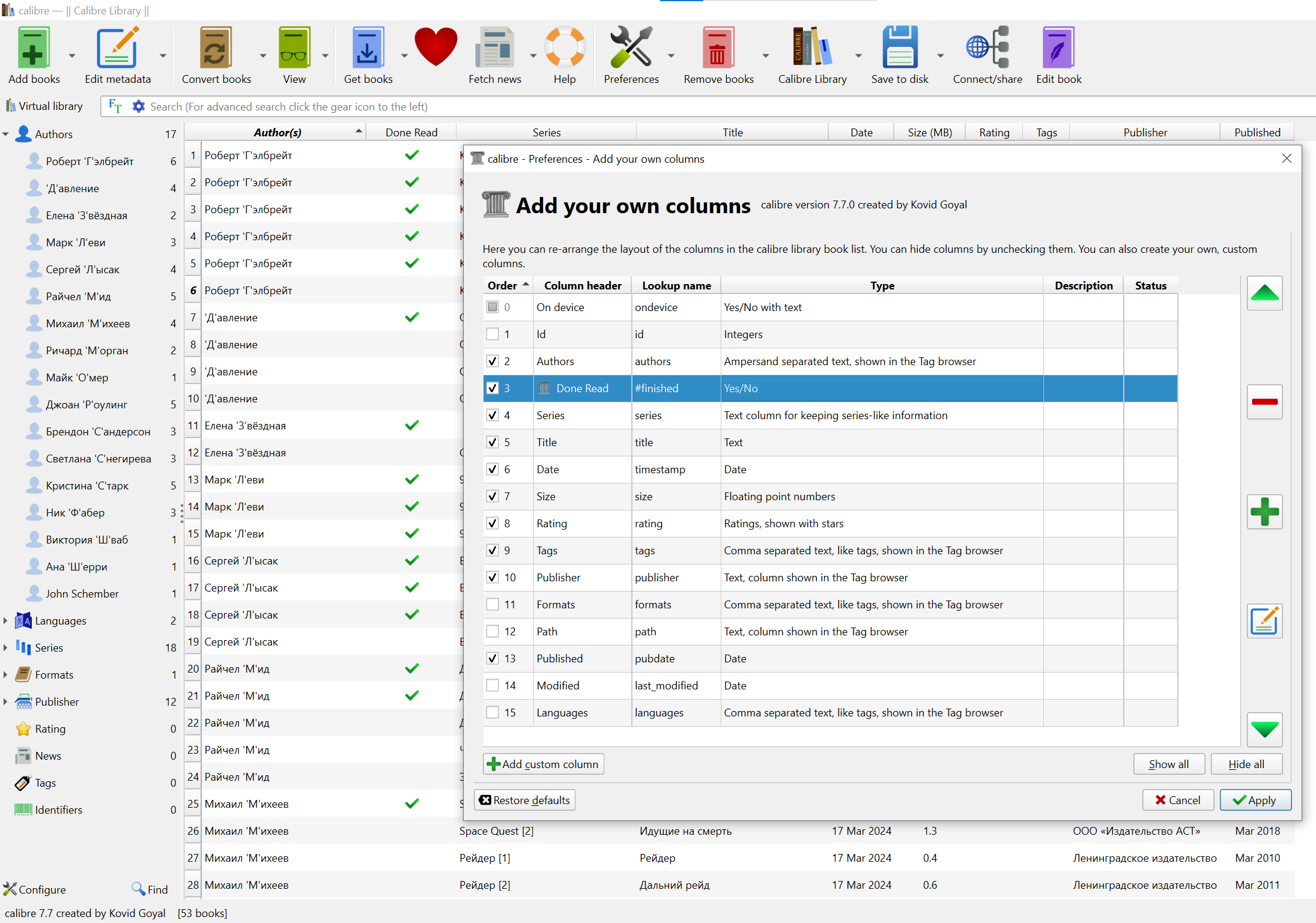Open Fetch news dropdown arrow
Image resolution: width=1316 pixels, height=923 pixels.
(533, 55)
